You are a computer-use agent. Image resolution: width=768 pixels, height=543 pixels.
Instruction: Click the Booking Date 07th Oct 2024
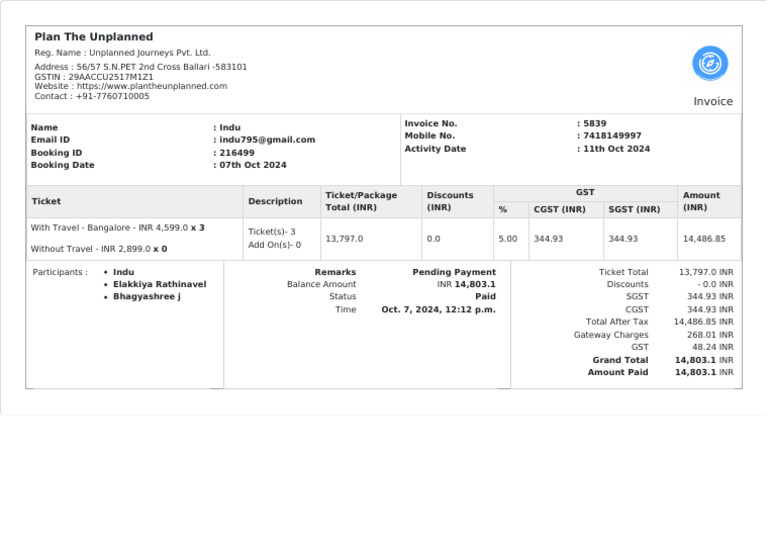(x=253, y=165)
